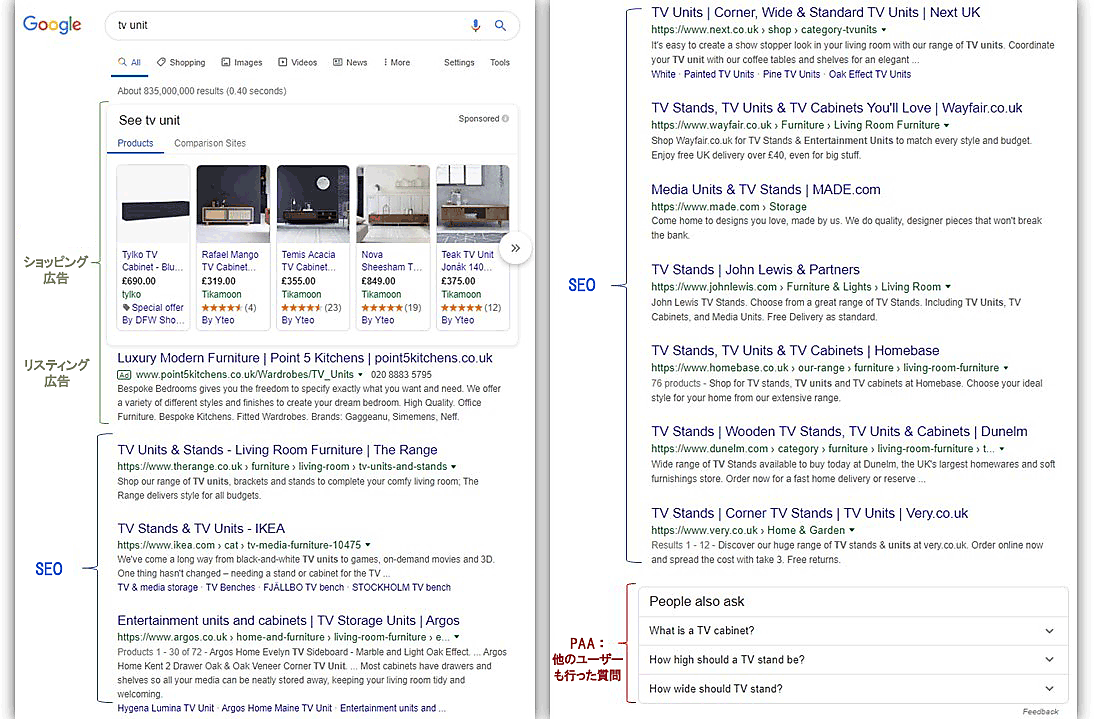Open the More menu

pyautogui.click(x=396, y=62)
